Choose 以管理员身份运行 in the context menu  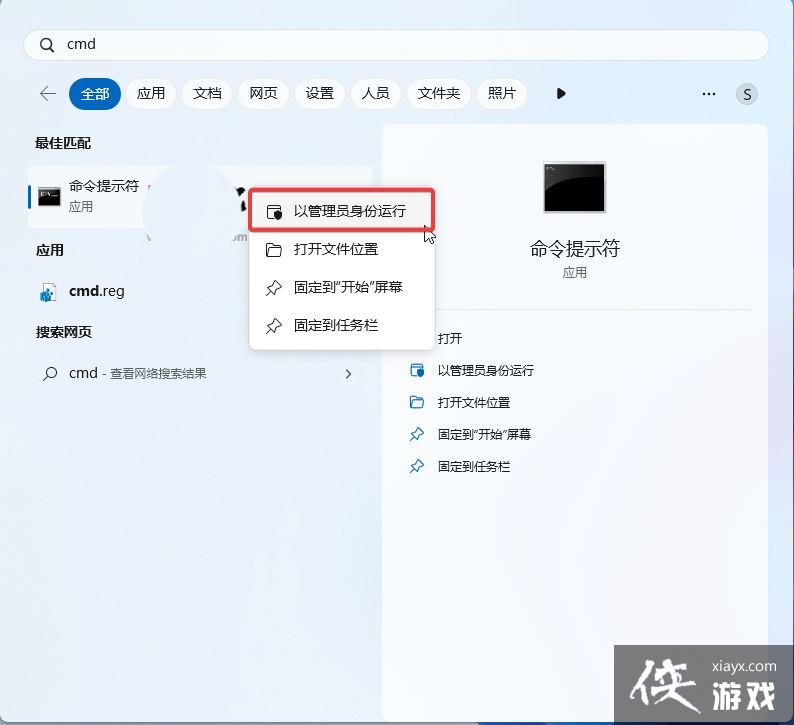tap(342, 211)
